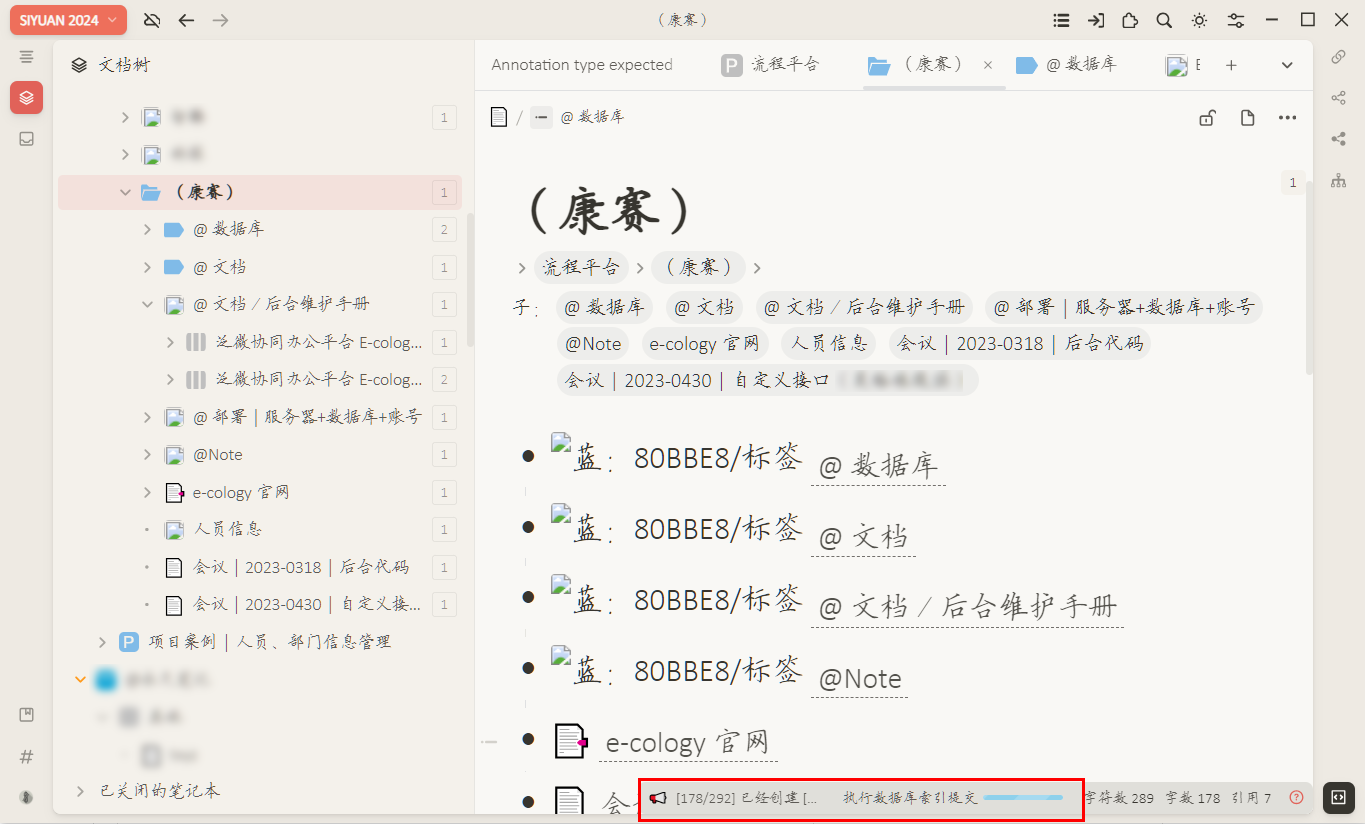Expand the @ 数据库 tree item
The image size is (1365, 824).
[x=147, y=229]
